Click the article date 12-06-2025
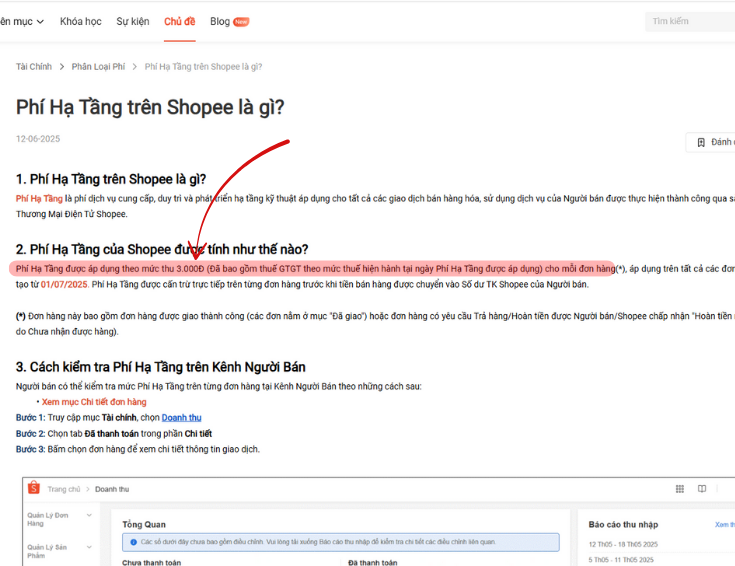 click(38, 139)
